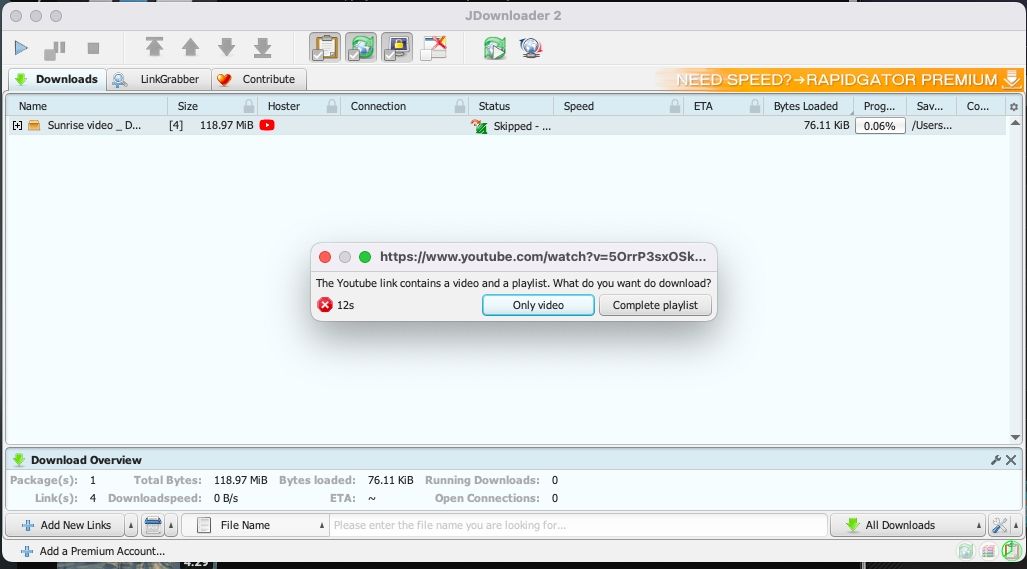Click the clear list cleanup icon

pos(153,525)
